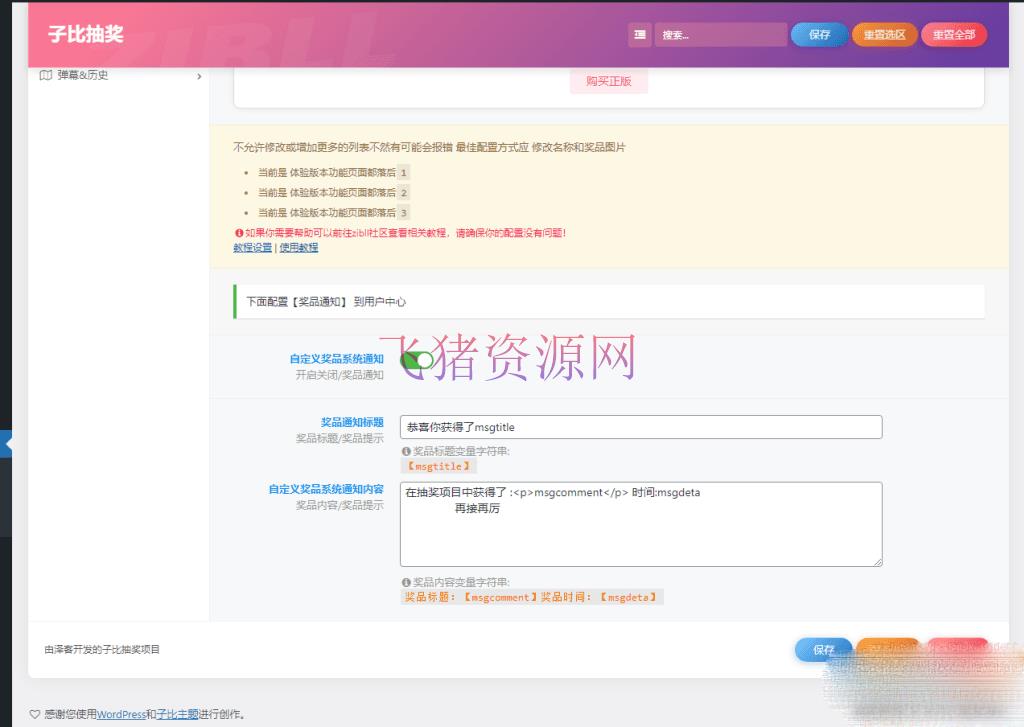Click the info icon above the msgtitle variable tag

(x=407, y=452)
